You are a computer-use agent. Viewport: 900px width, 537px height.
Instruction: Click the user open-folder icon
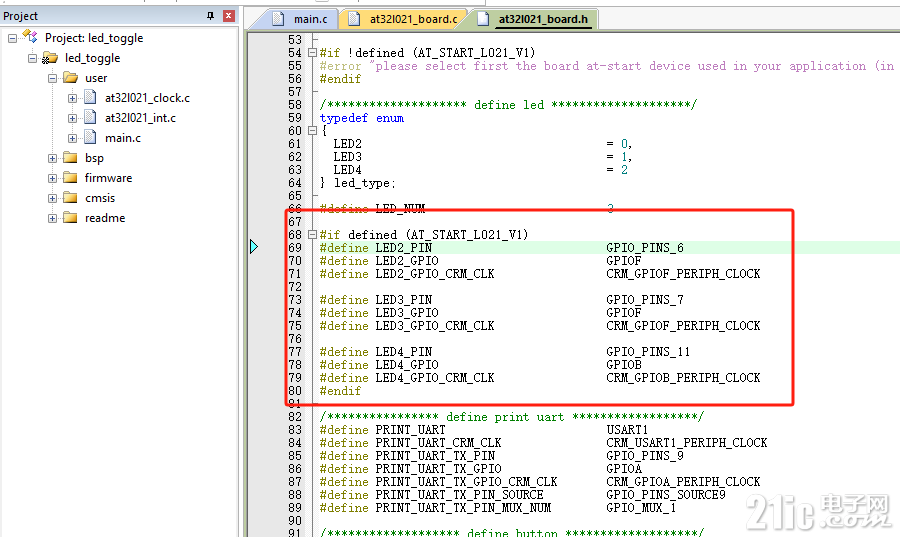click(71, 77)
